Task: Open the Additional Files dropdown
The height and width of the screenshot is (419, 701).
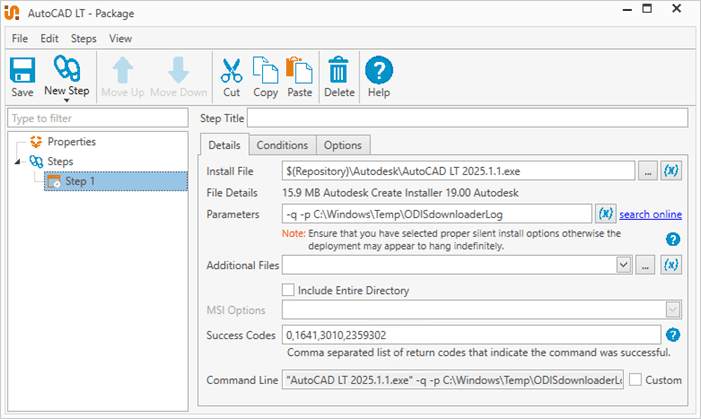Action: pyautogui.click(x=624, y=265)
